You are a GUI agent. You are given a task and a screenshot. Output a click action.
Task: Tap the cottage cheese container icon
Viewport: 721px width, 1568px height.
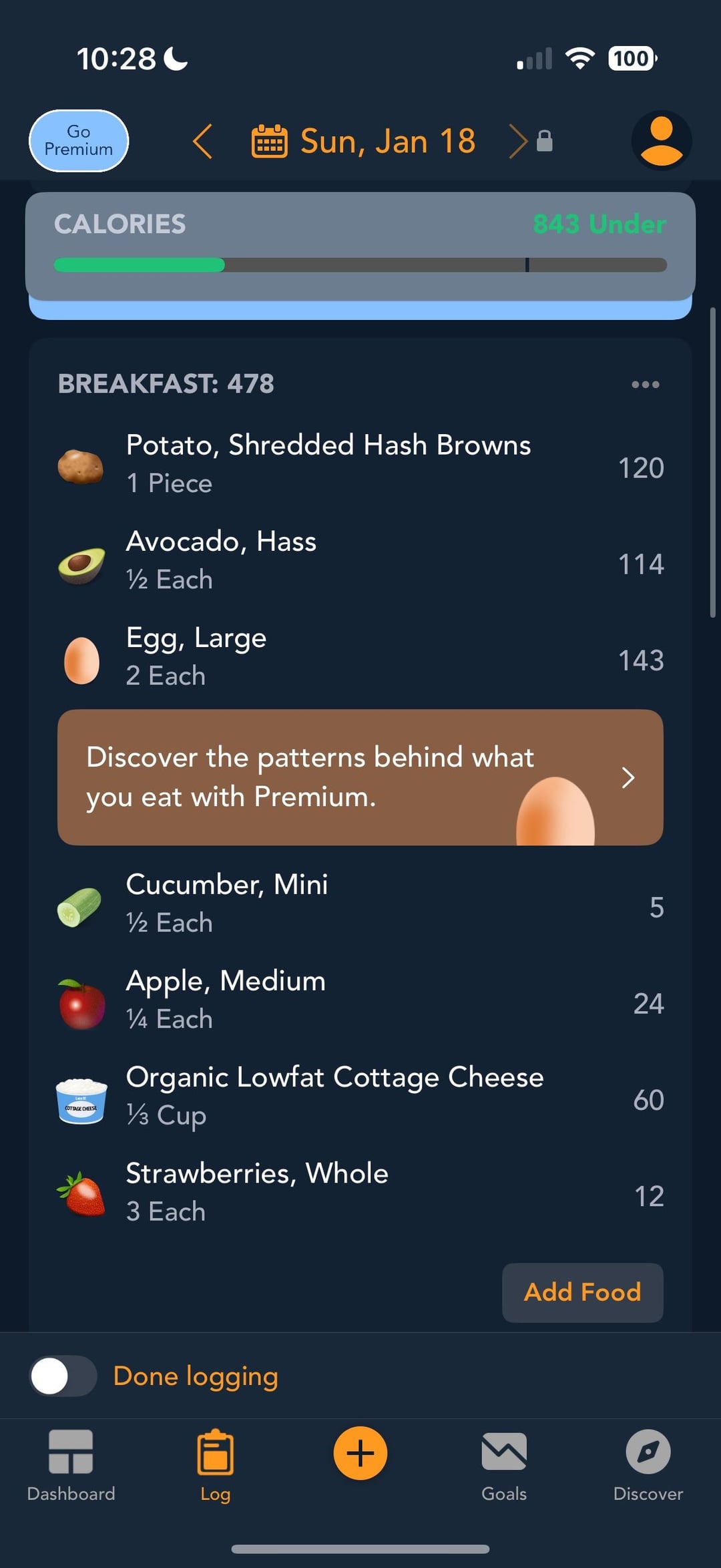click(x=81, y=1100)
